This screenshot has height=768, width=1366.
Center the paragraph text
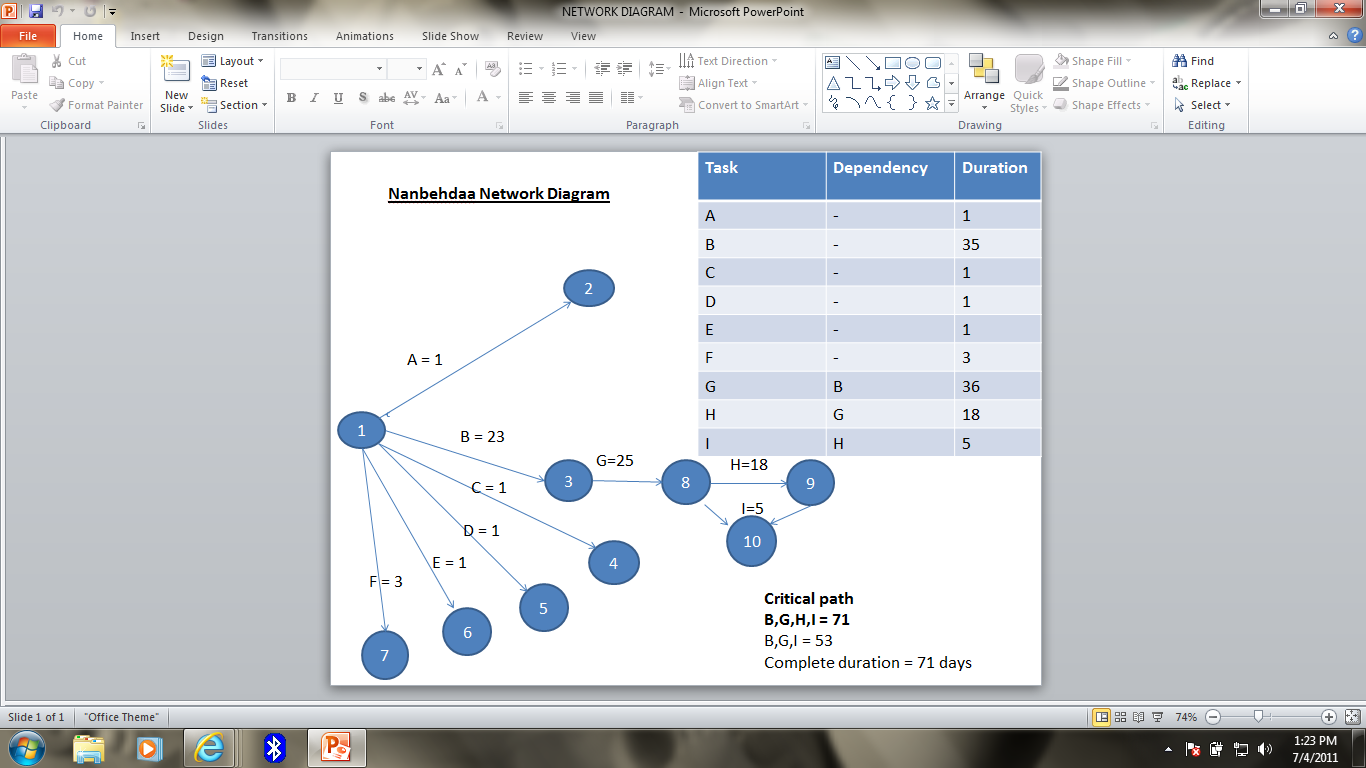pyautogui.click(x=549, y=98)
